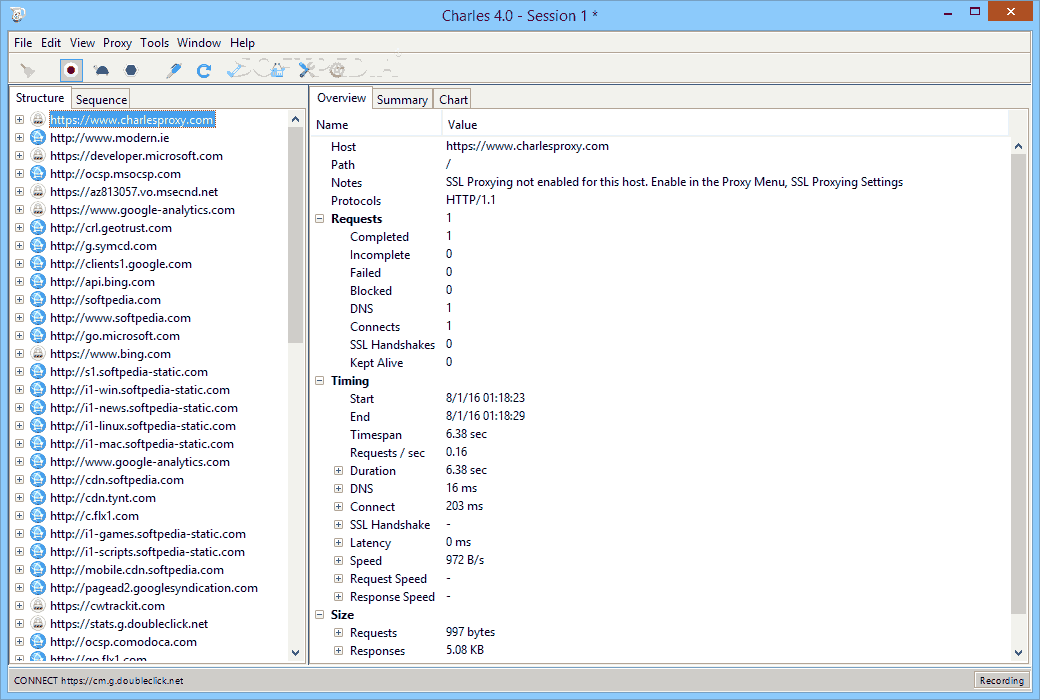Expand the Response Speed row
Viewport: 1040px width, 700px height.
(x=338, y=596)
